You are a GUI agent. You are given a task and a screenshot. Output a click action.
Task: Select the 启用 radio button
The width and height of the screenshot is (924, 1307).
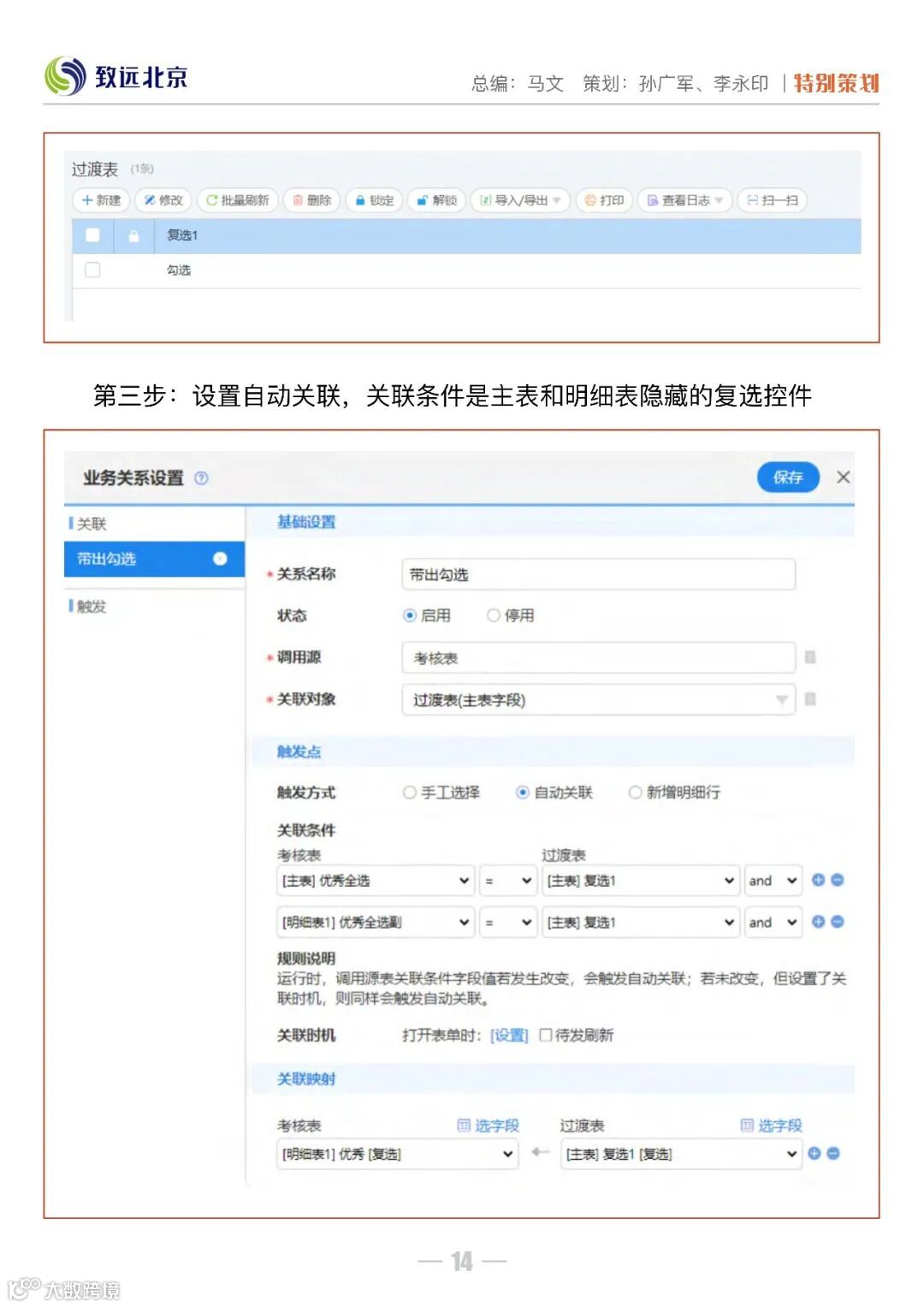pos(410,615)
